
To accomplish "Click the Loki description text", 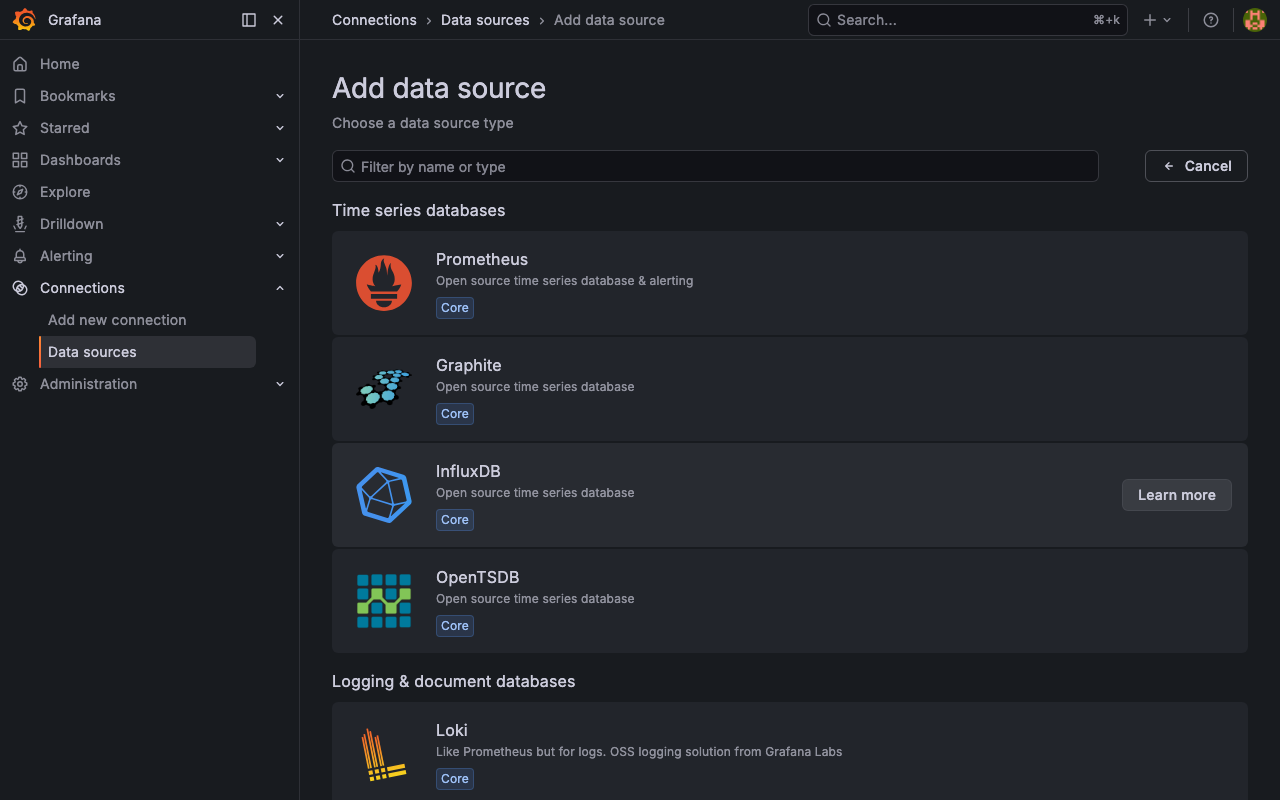I will click(x=639, y=752).
